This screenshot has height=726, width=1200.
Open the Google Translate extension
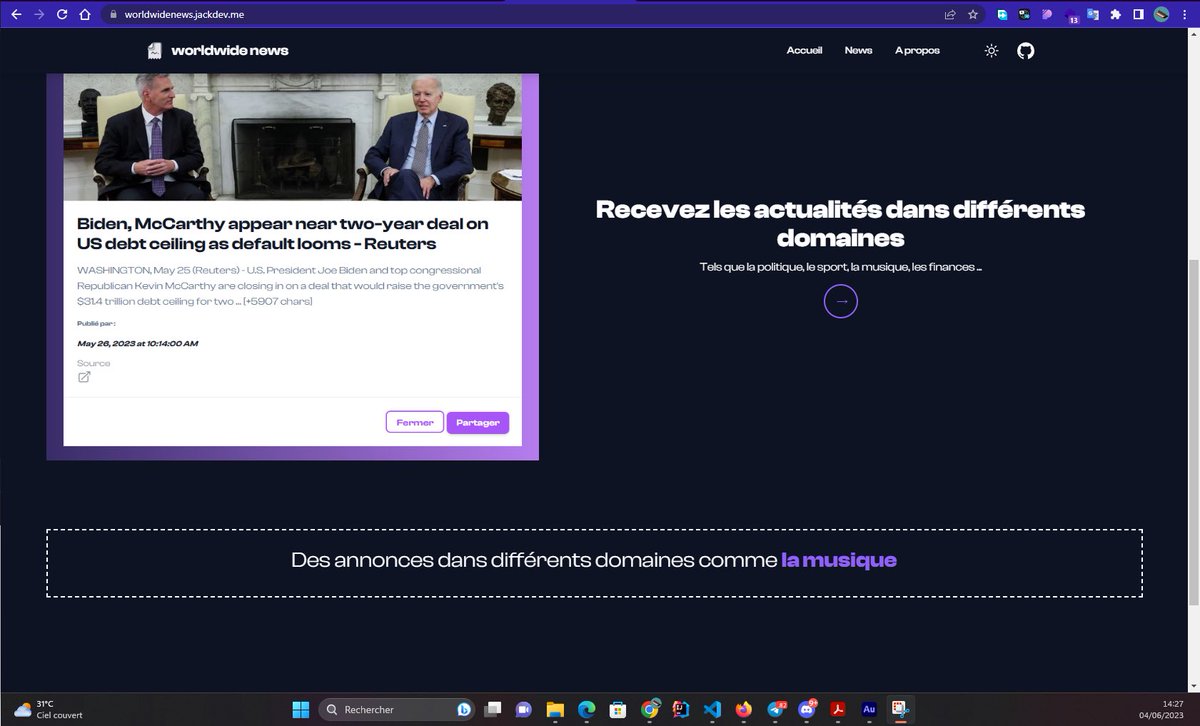point(1093,15)
